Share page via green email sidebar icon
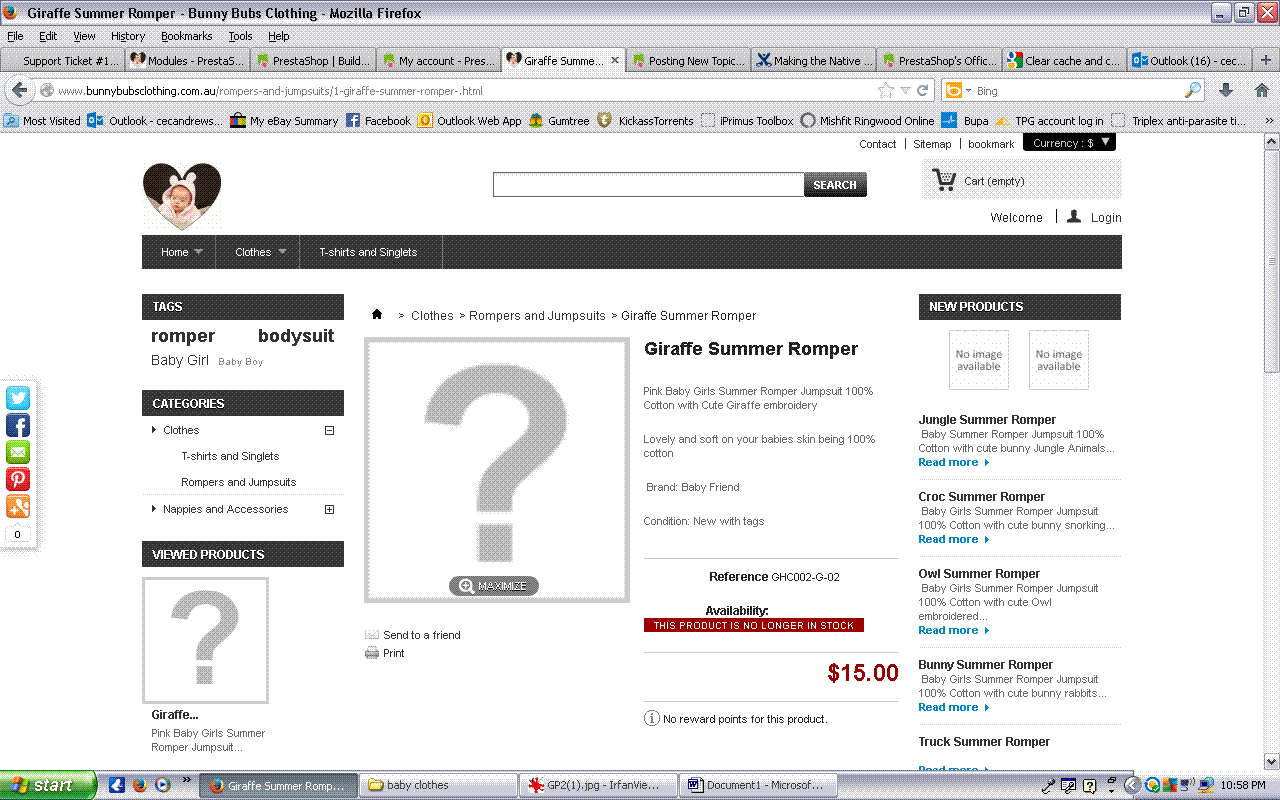This screenshot has height=800, width=1280. [18, 452]
